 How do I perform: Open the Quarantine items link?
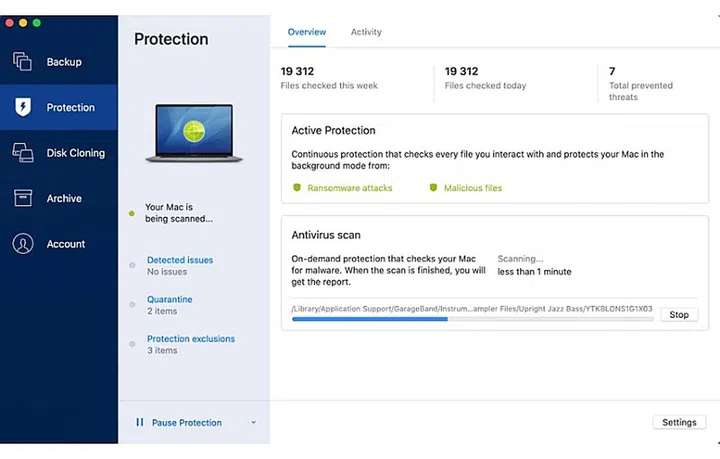[x=170, y=300]
